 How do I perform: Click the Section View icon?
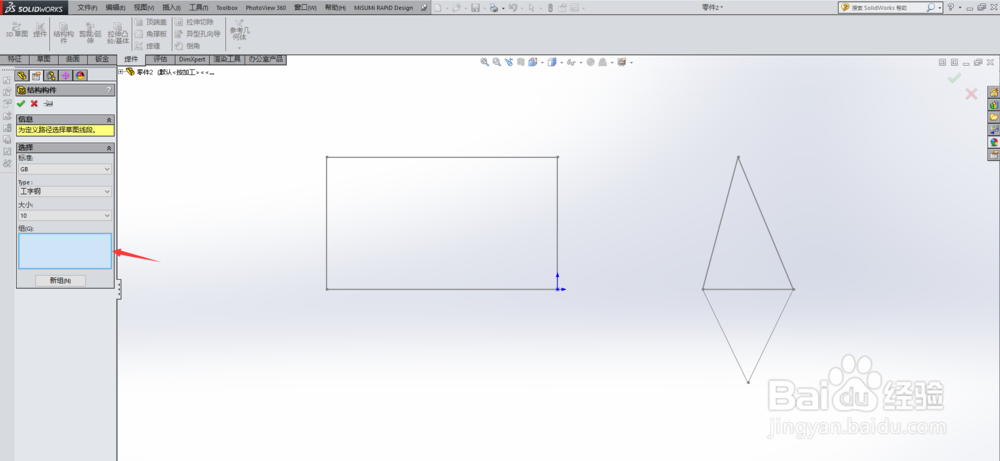click(520, 62)
